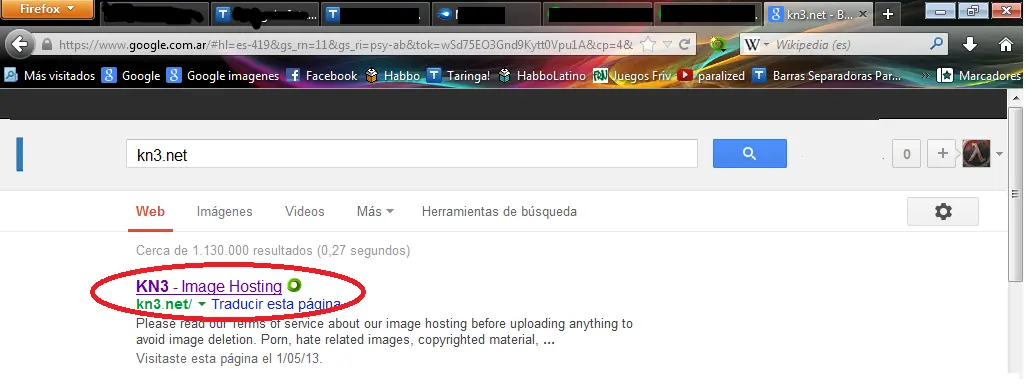1026x385 pixels.
Task: Click the green ring rating icon beside KN3 result
Action: point(294,285)
